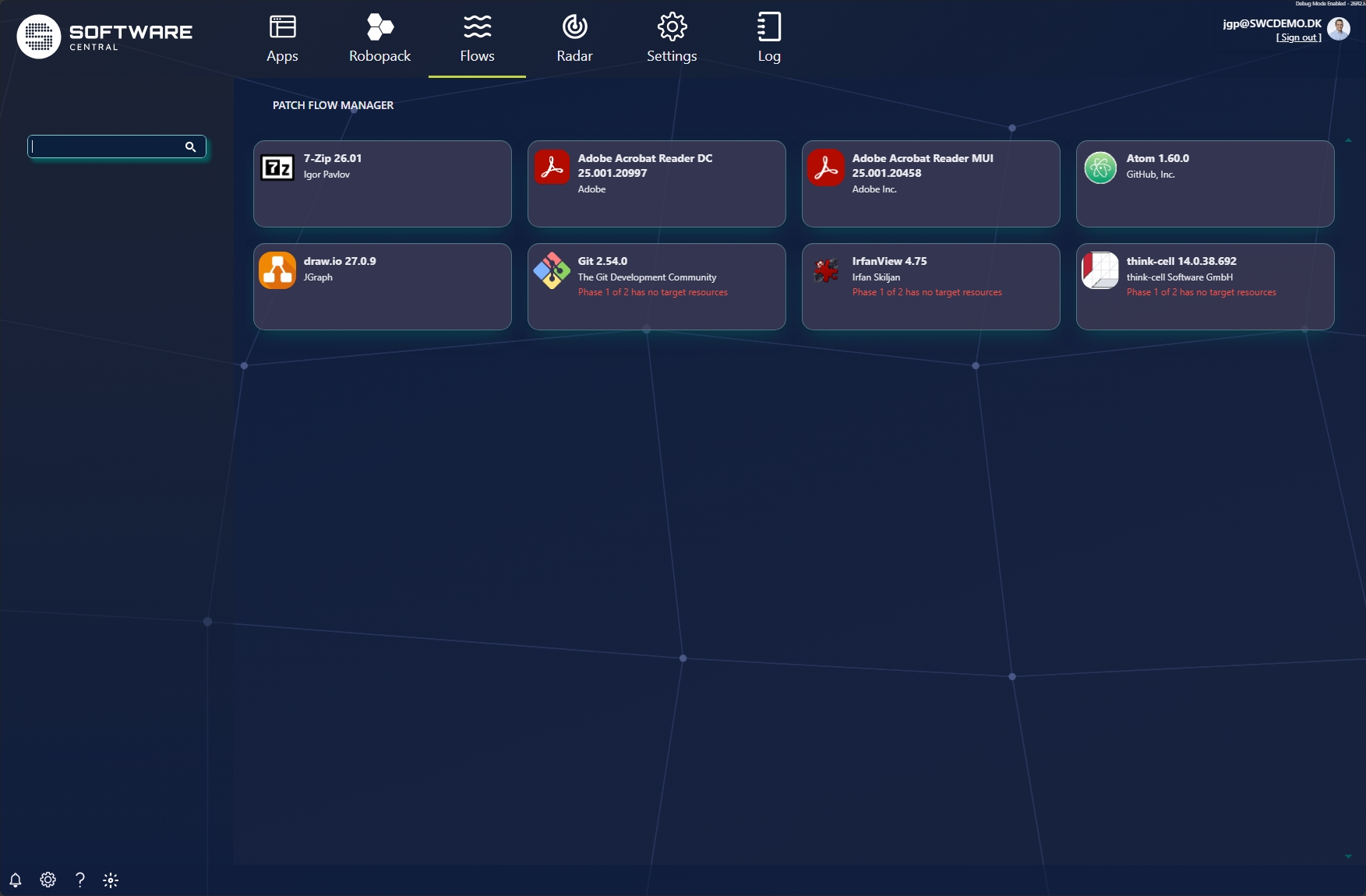Open bottom-left settings gear icon

[x=48, y=880]
